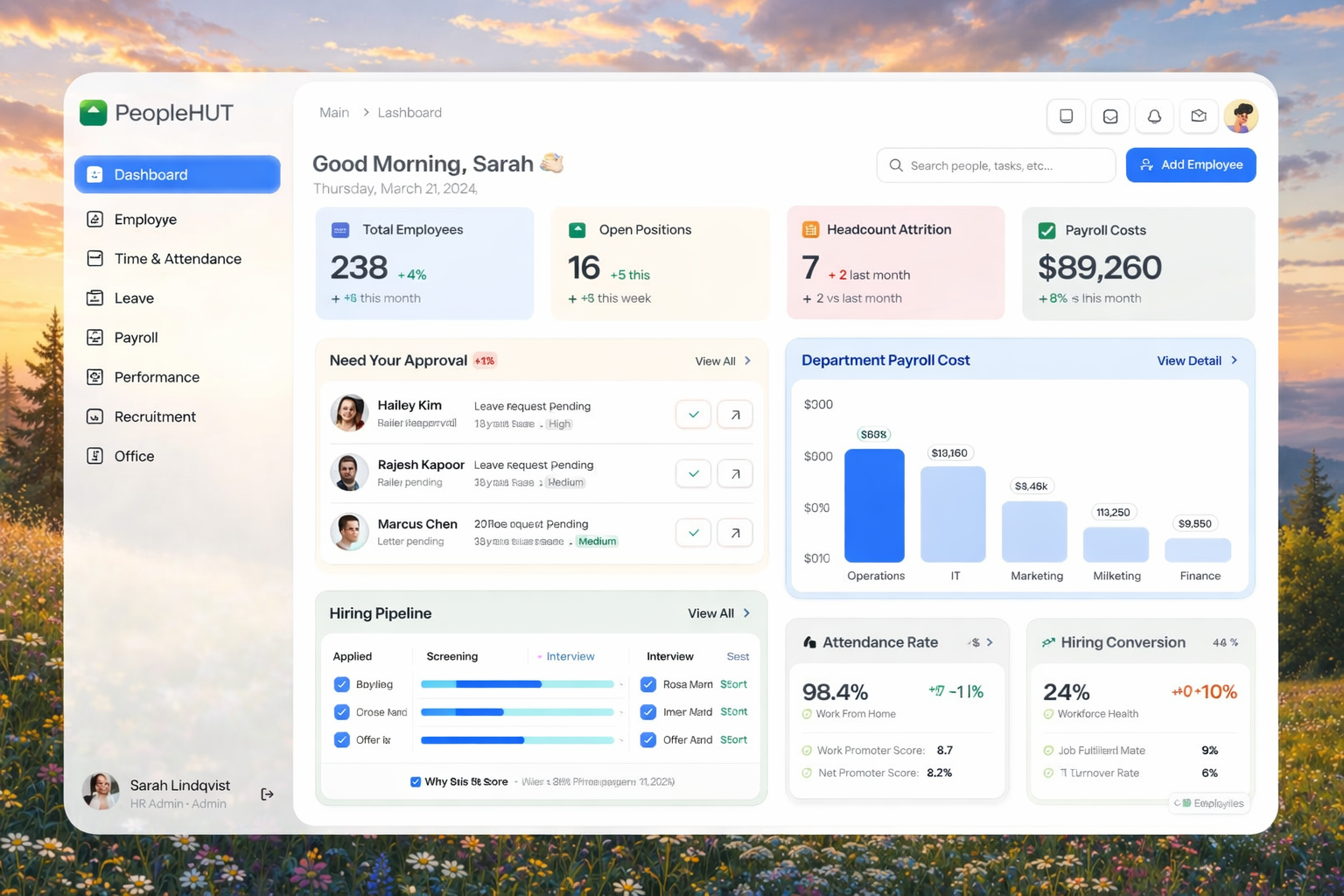The image size is (1344, 896).
Task: Approve Marcus Chen's pending request
Action: 693,532
